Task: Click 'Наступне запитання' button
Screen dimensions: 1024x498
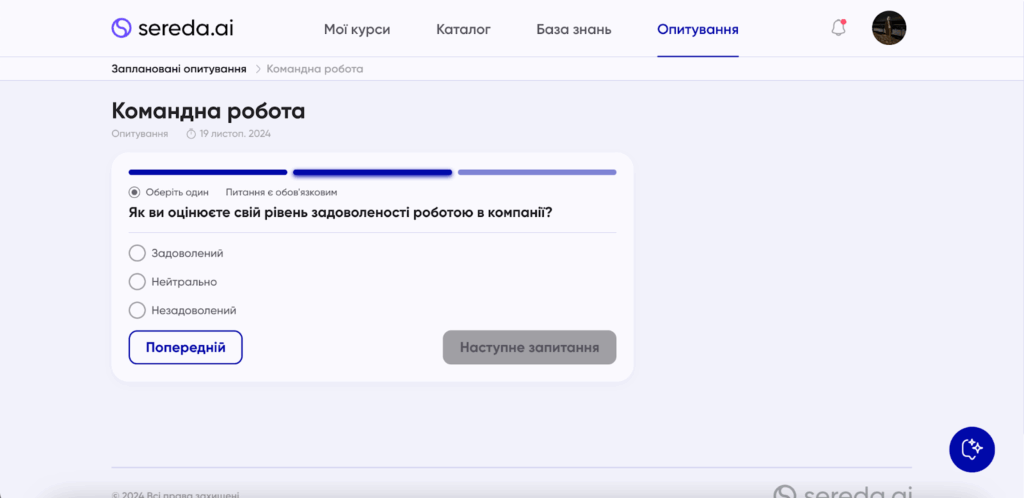Action: point(529,348)
